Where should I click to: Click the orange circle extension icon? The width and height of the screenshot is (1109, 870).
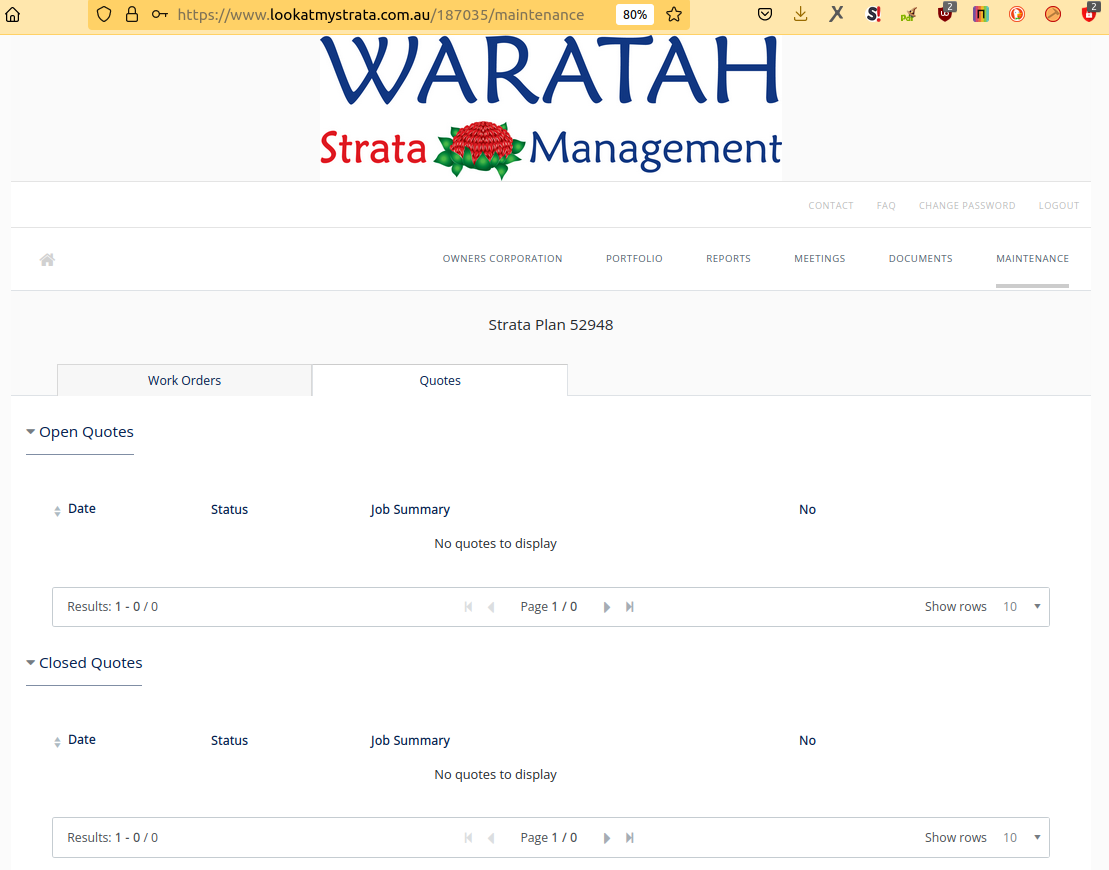click(x=1053, y=14)
